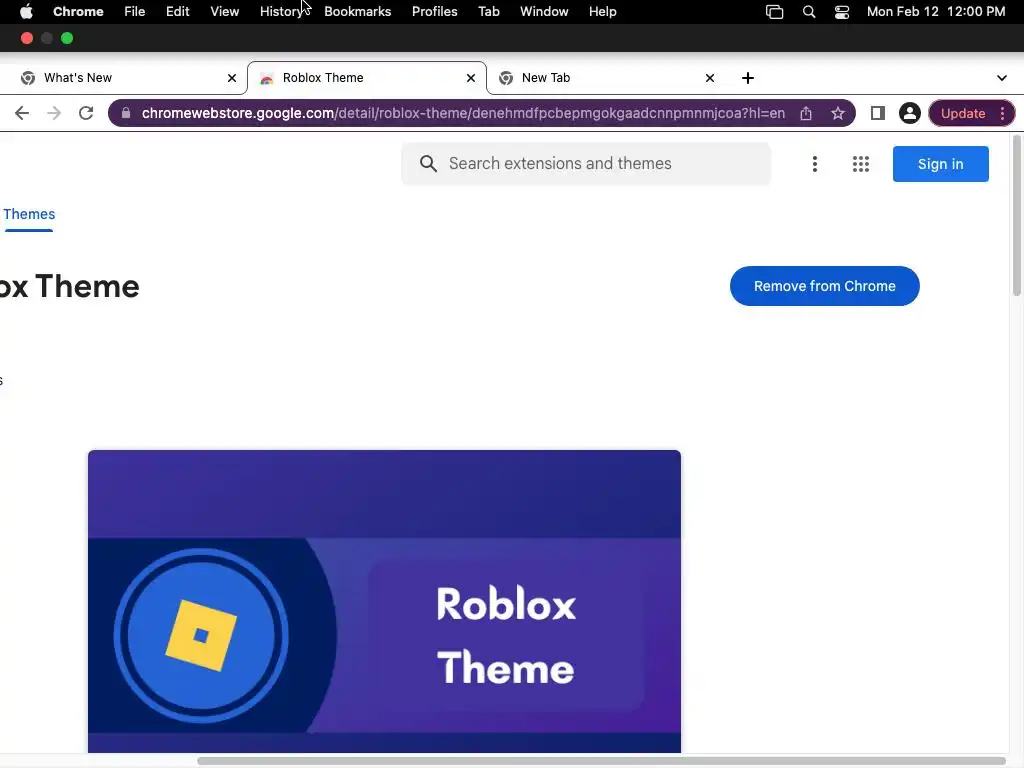Open a new tab with plus button
The image size is (1024, 768).
click(x=748, y=78)
